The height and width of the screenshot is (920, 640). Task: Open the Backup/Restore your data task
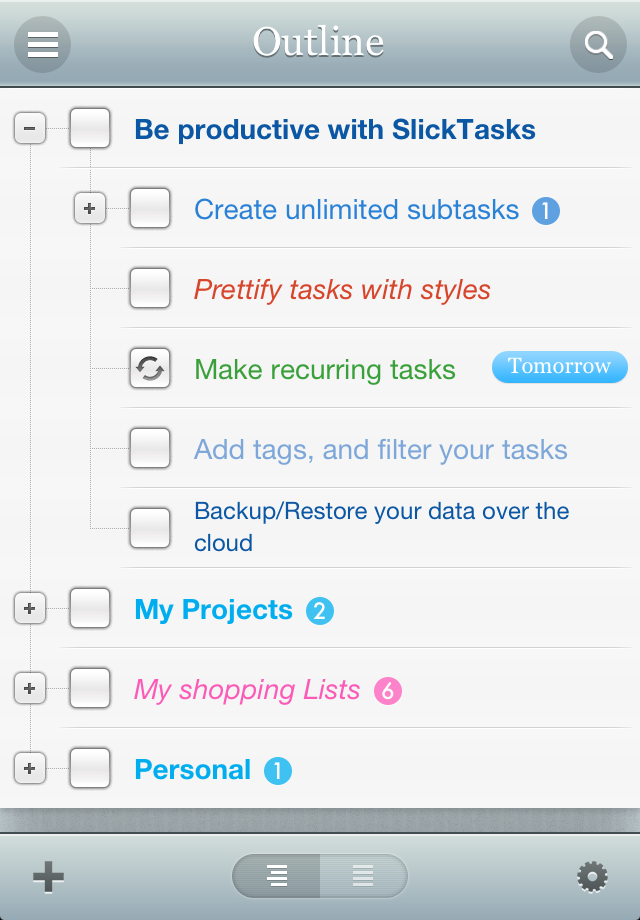click(x=381, y=527)
